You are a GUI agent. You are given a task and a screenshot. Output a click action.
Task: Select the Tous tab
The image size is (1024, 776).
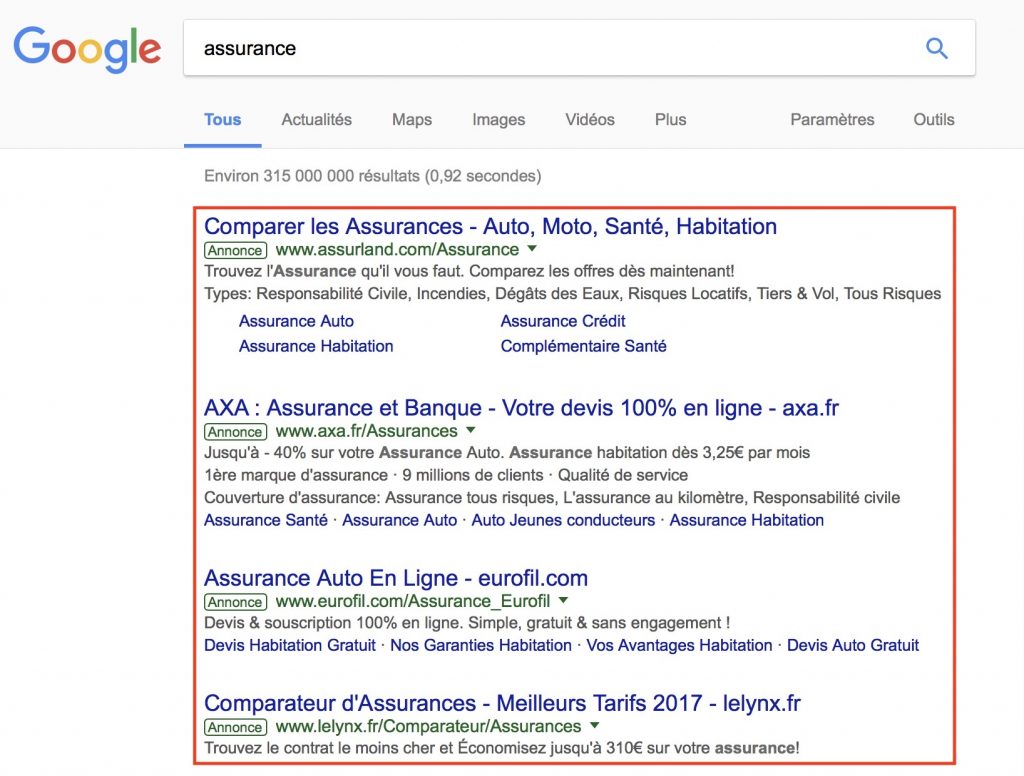[x=223, y=120]
